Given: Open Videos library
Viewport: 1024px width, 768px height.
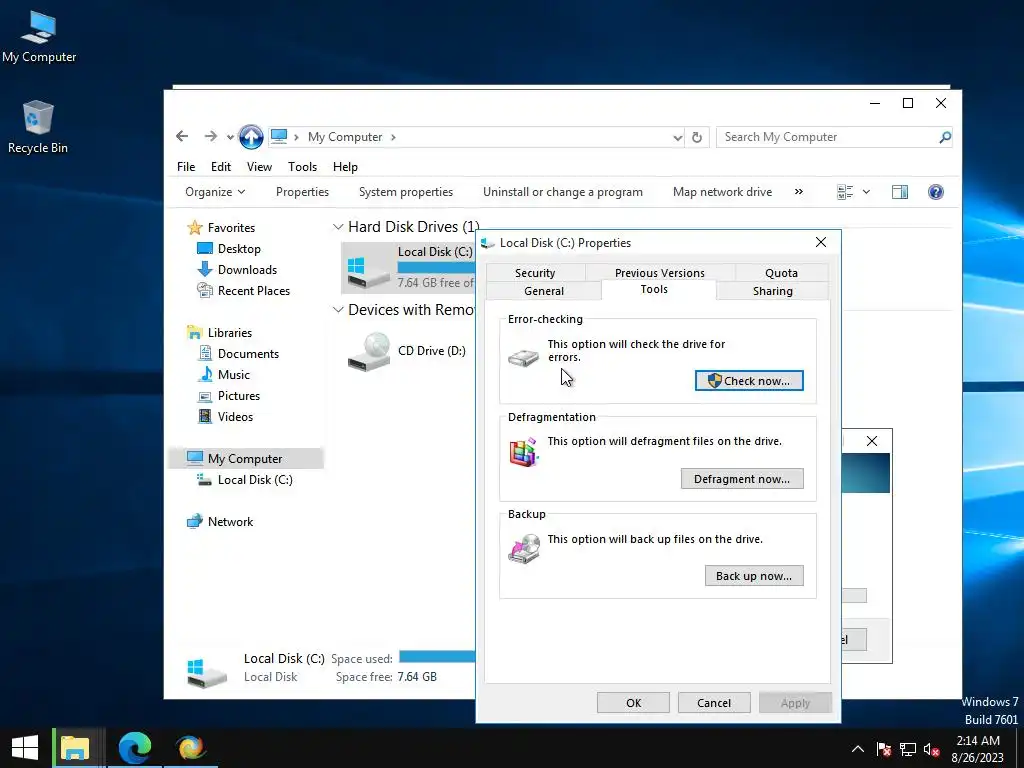Looking at the screenshot, I should point(225,417).
